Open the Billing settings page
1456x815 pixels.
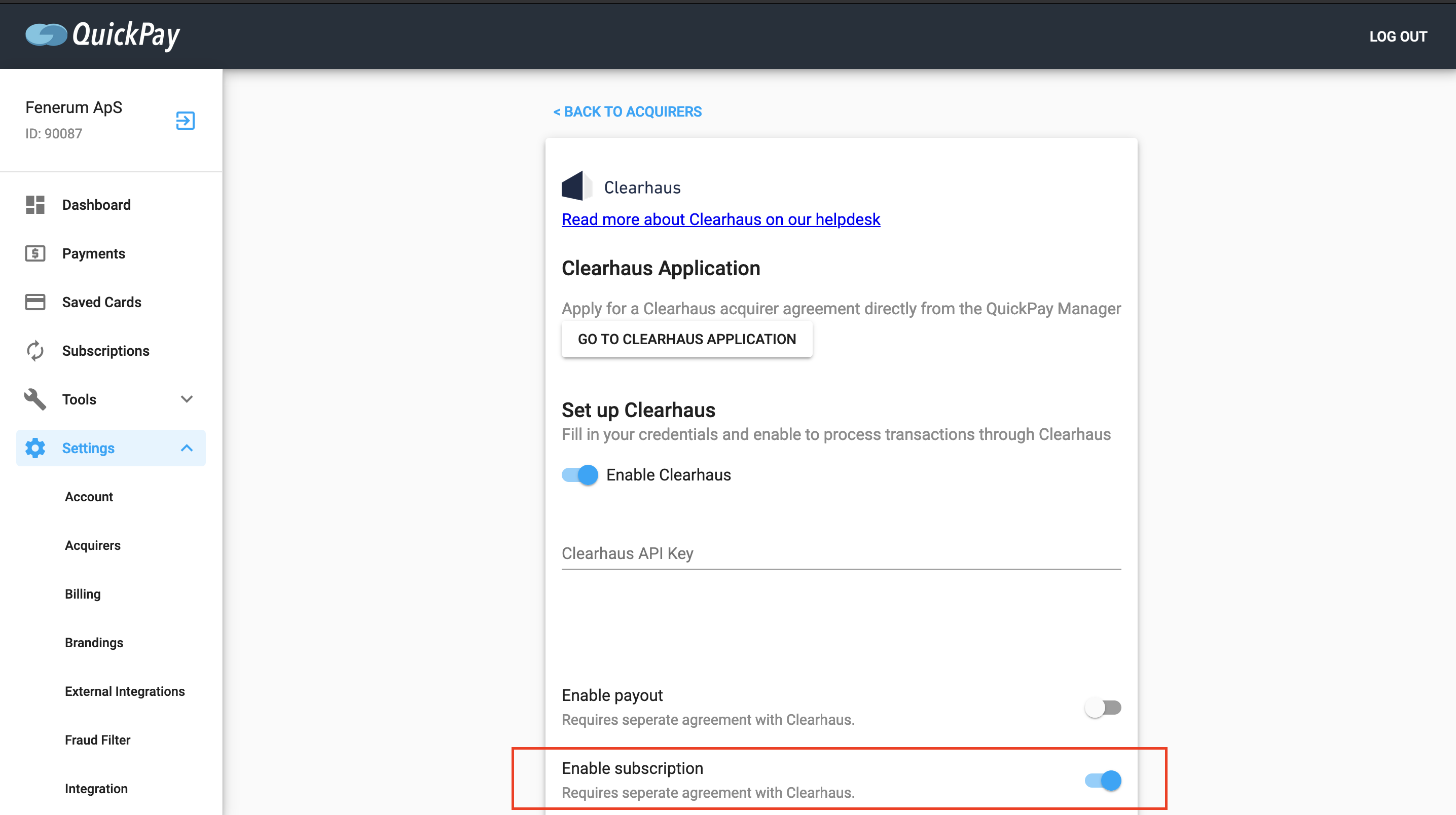pos(83,594)
